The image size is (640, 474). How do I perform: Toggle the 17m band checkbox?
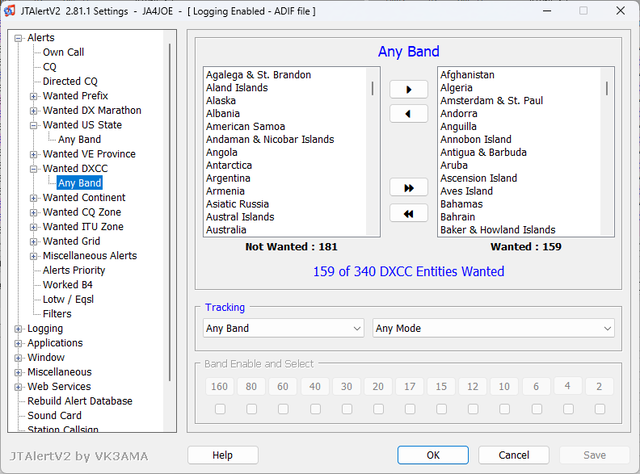coord(410,409)
